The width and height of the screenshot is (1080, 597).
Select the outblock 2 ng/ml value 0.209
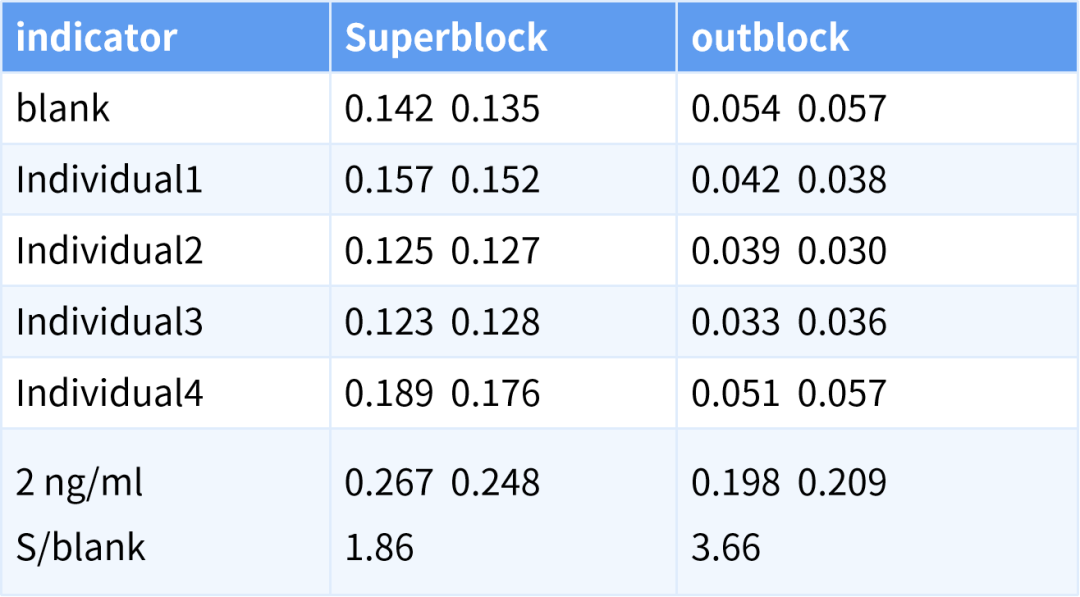(842, 483)
